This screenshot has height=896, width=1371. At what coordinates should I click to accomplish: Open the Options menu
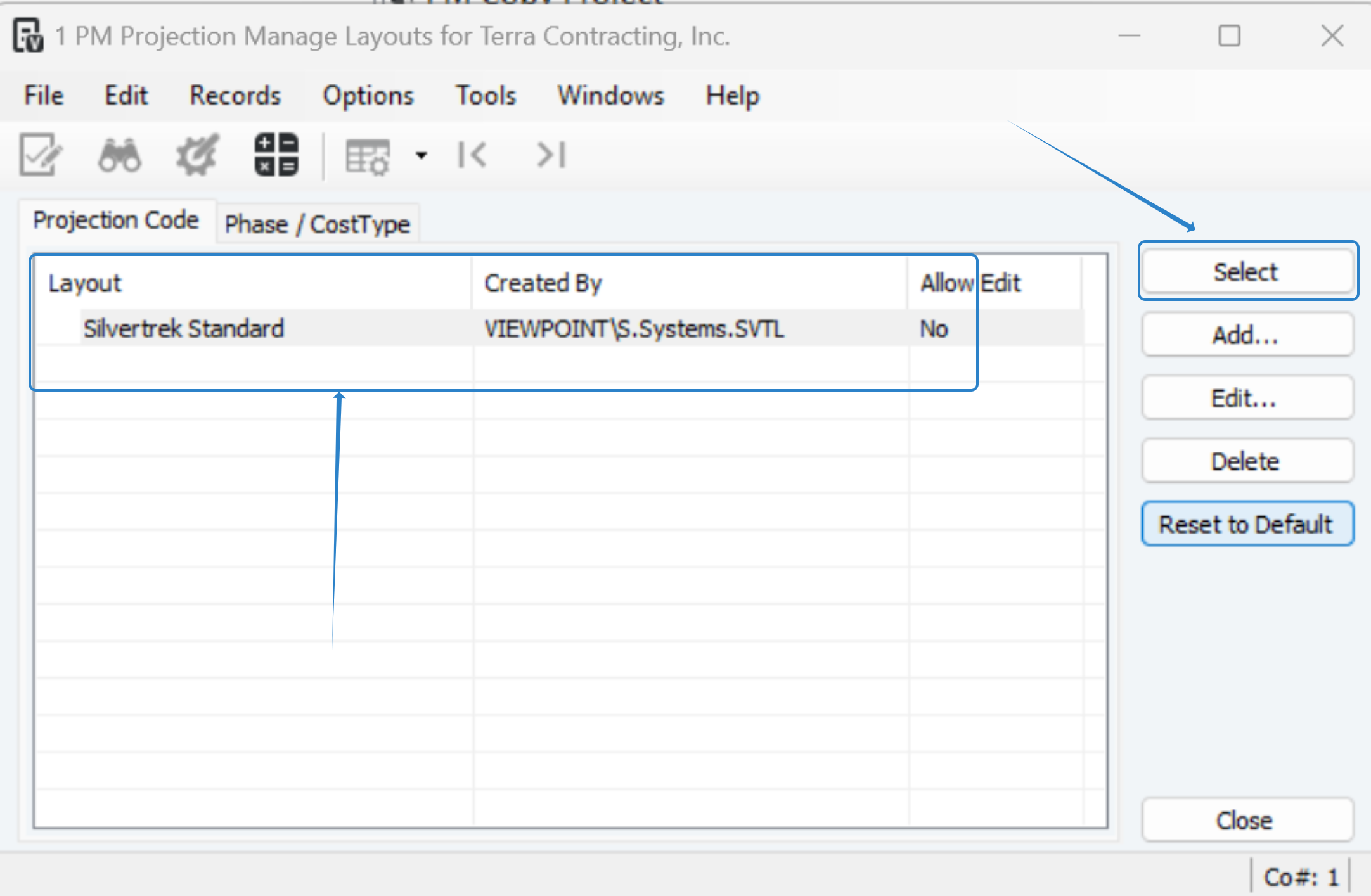(x=368, y=96)
